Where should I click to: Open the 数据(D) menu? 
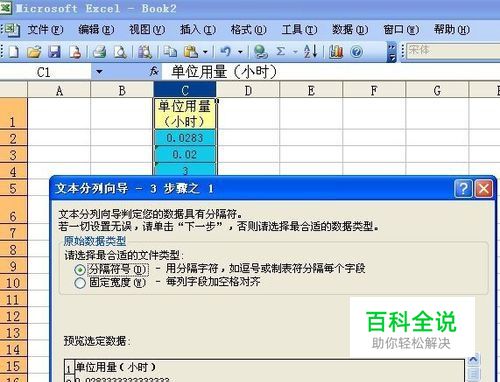(x=350, y=30)
